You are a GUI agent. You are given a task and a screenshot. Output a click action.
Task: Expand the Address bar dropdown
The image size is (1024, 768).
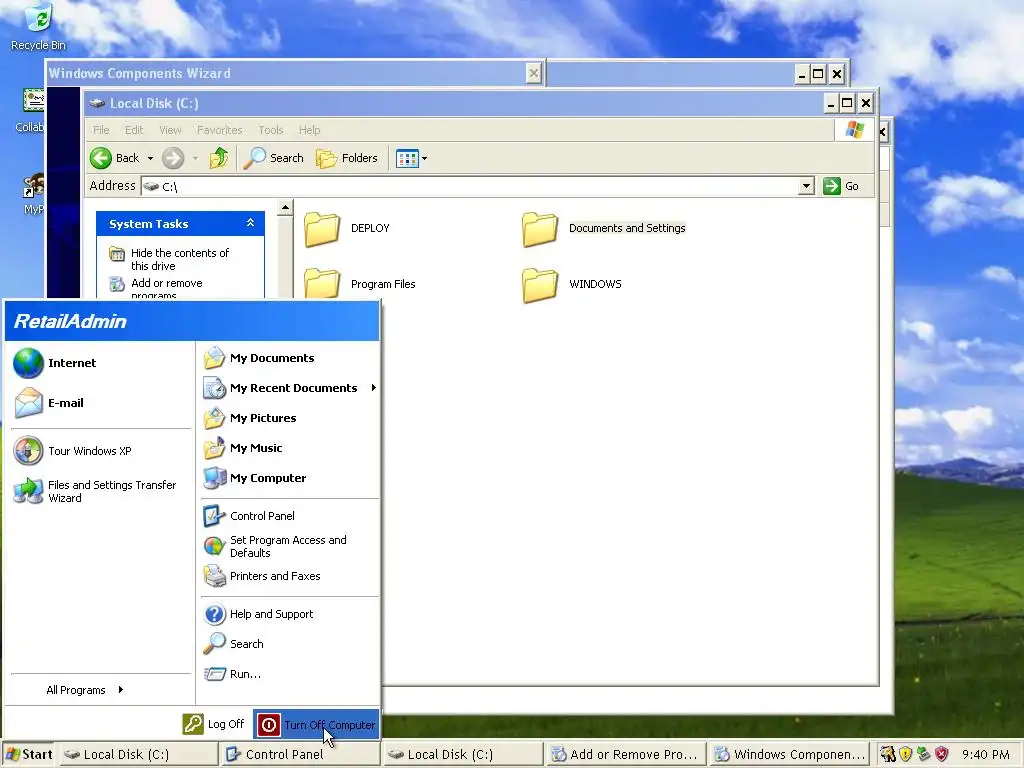[x=807, y=186]
